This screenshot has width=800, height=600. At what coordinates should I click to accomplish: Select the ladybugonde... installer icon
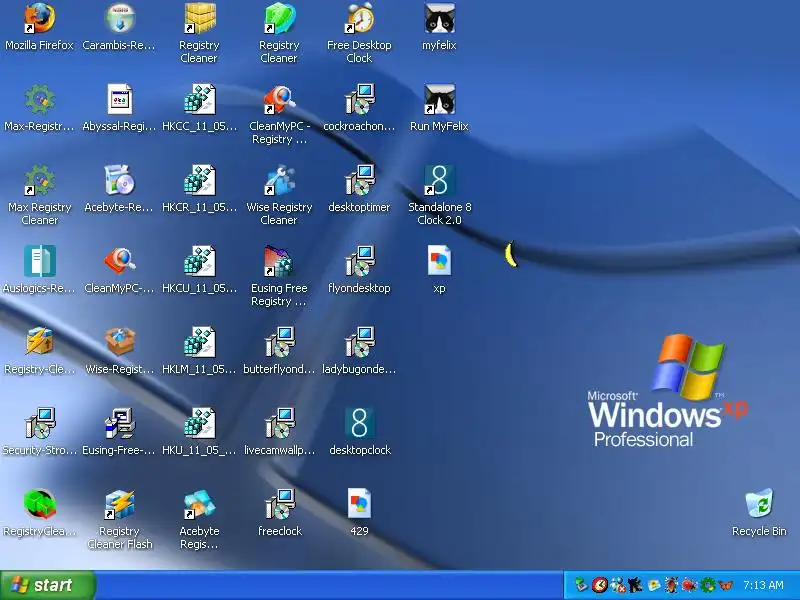tap(359, 342)
